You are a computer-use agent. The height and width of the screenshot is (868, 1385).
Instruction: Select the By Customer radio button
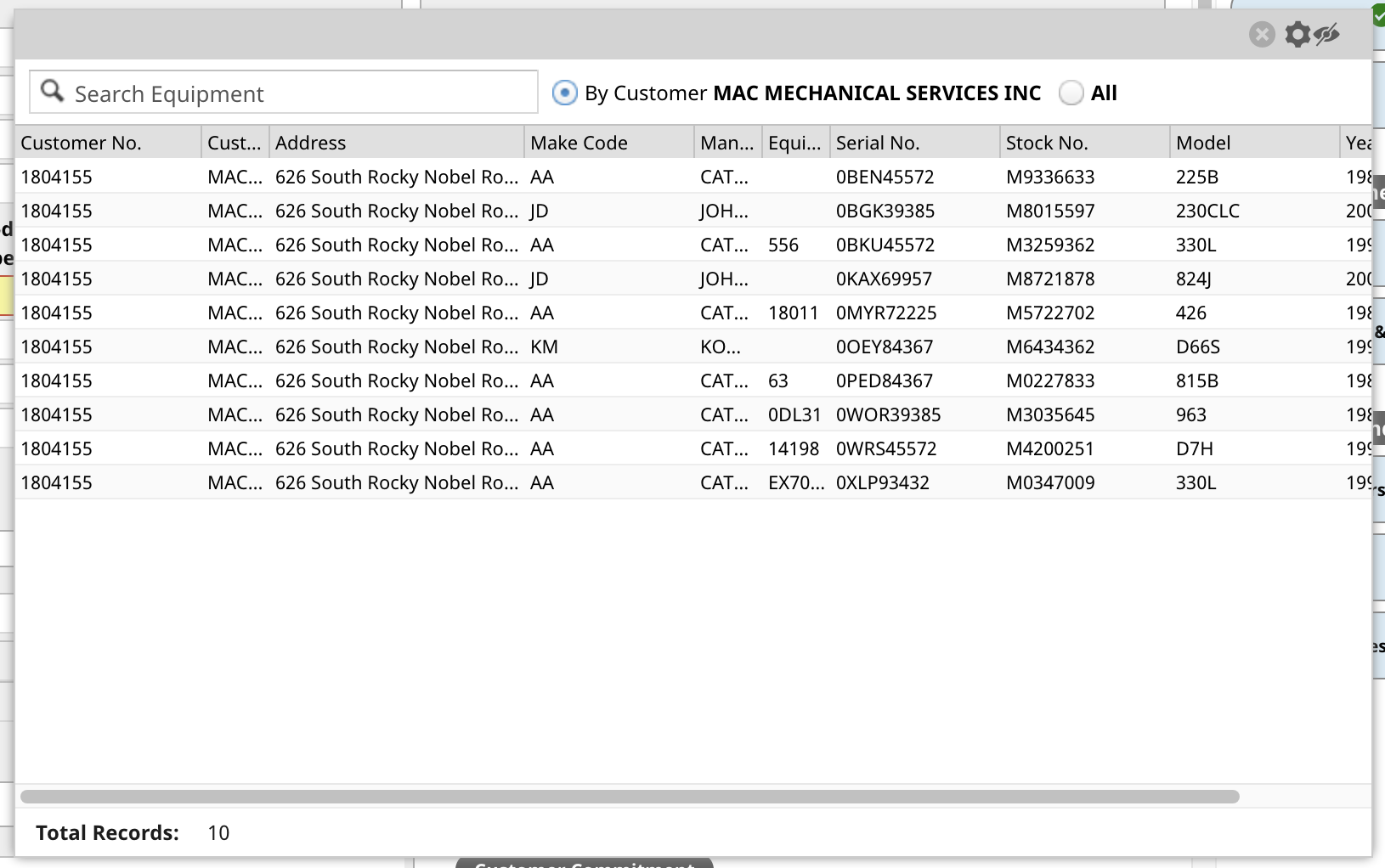tap(564, 93)
